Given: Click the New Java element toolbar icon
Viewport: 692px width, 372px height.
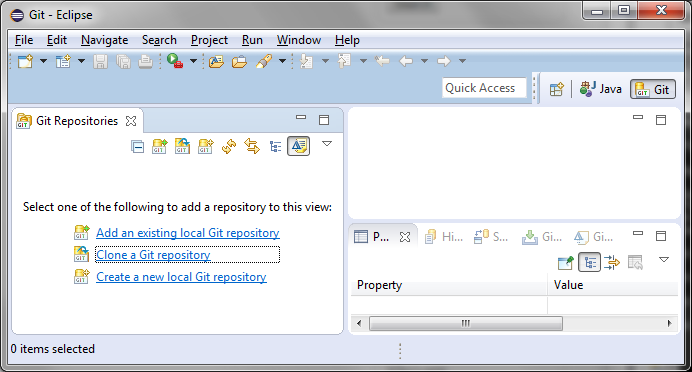Looking at the screenshot, I should (x=64, y=61).
